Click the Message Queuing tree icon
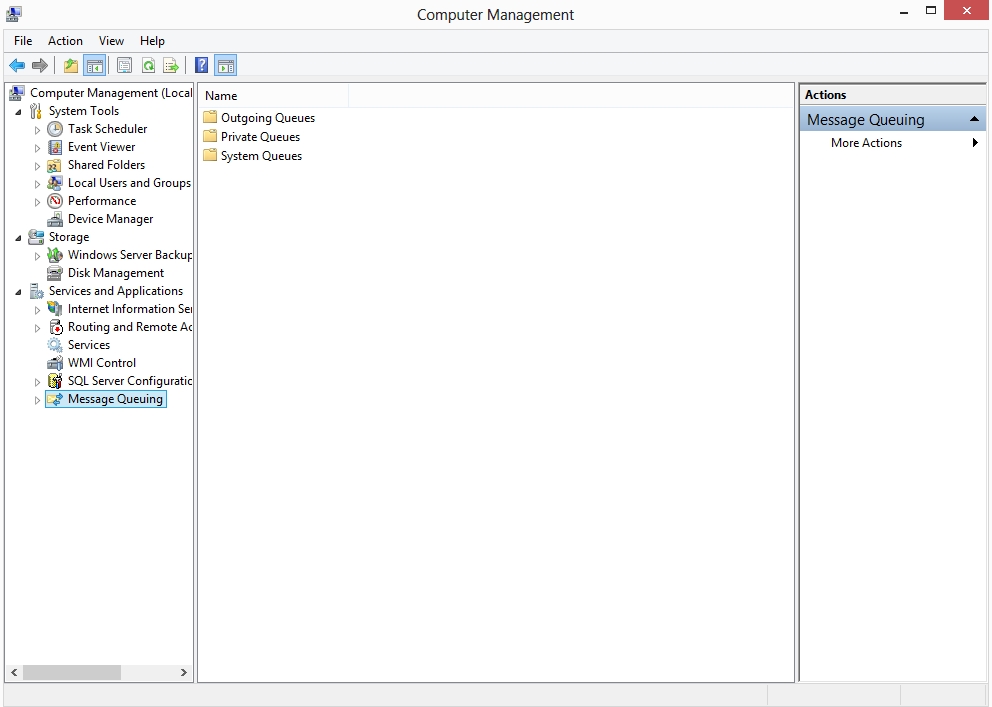The image size is (992, 707). (55, 400)
